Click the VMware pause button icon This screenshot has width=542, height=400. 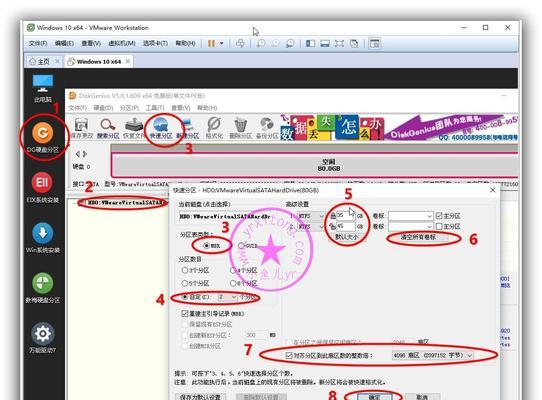(x=211, y=43)
